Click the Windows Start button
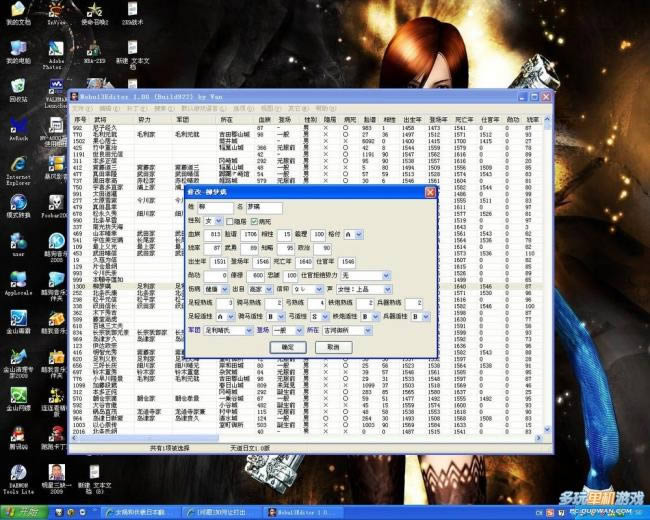Image resolution: width=650 pixels, height=520 pixels. coord(25,513)
